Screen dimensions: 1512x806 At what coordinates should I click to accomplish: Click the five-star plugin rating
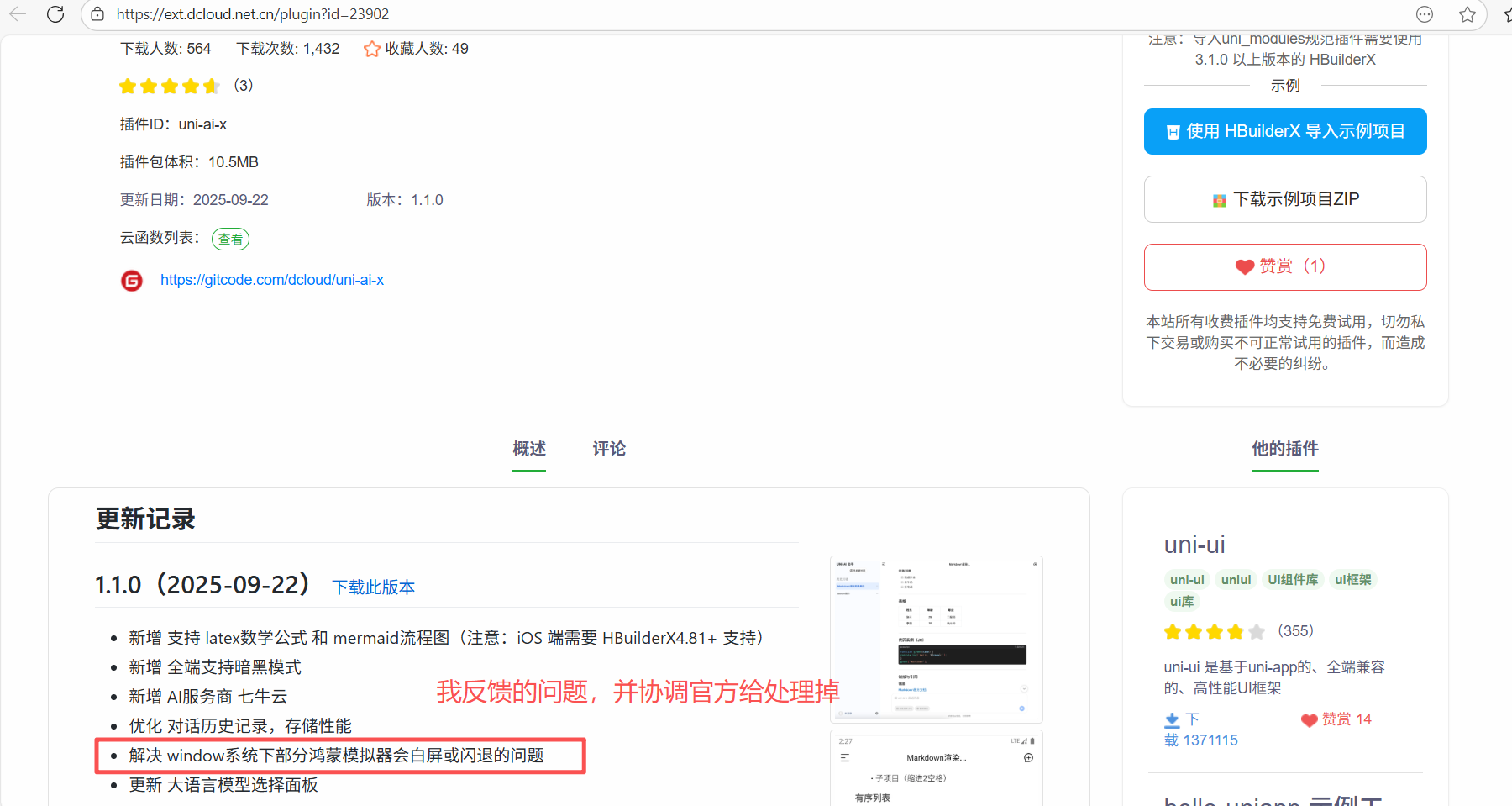(x=169, y=86)
